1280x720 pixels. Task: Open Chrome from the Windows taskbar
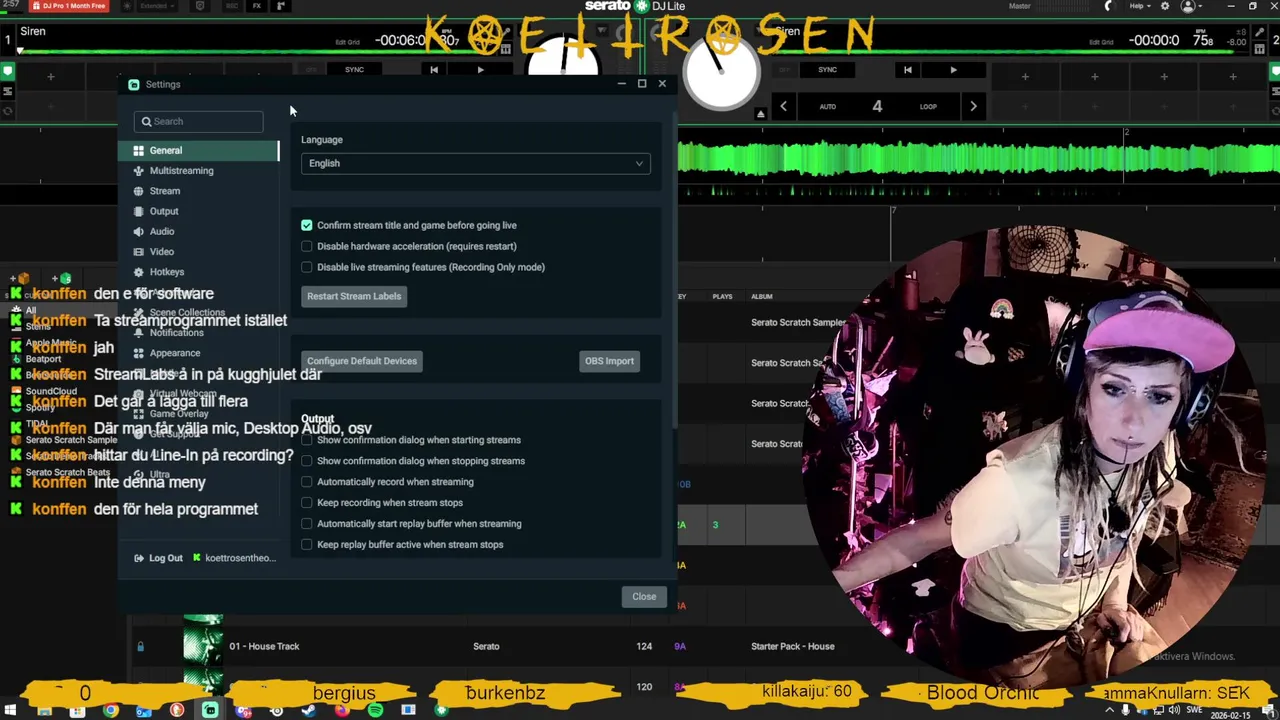[x=111, y=711]
